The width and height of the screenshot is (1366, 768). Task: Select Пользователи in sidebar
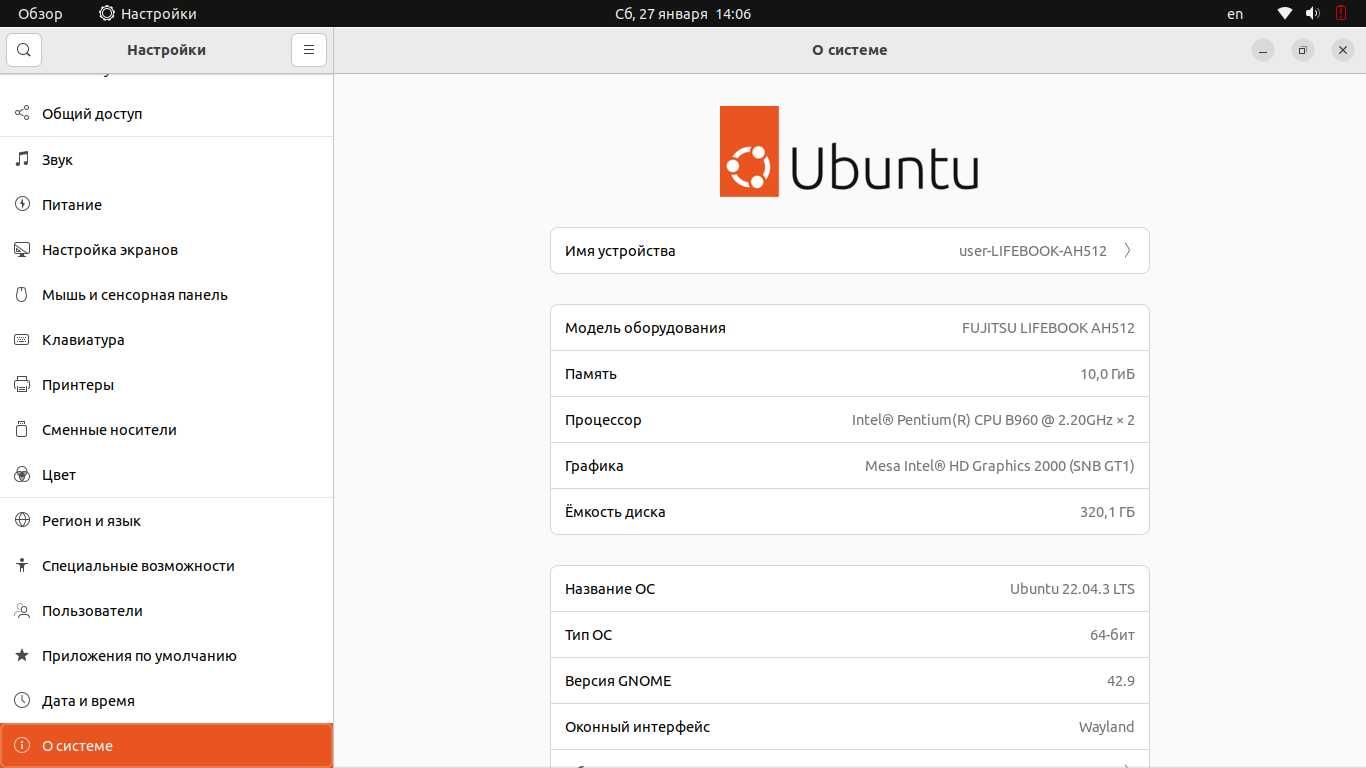pos(166,610)
